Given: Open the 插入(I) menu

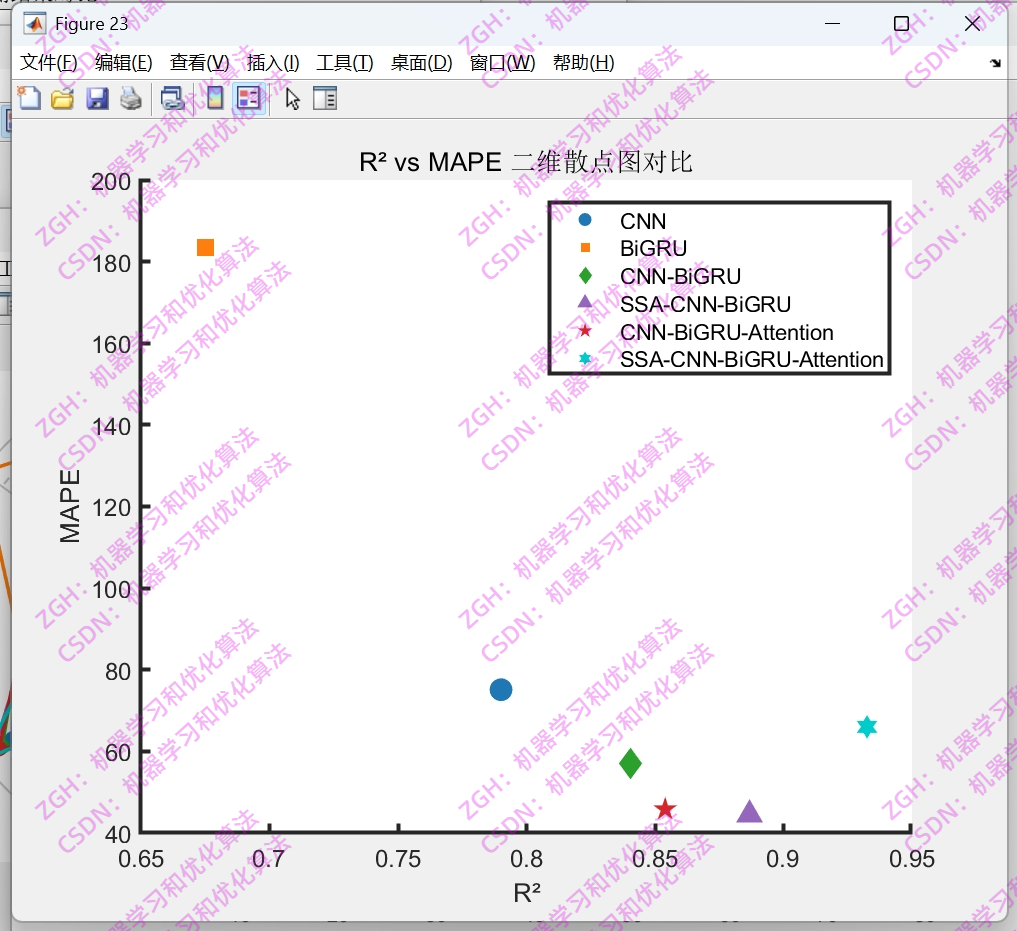Looking at the screenshot, I should pos(273,63).
